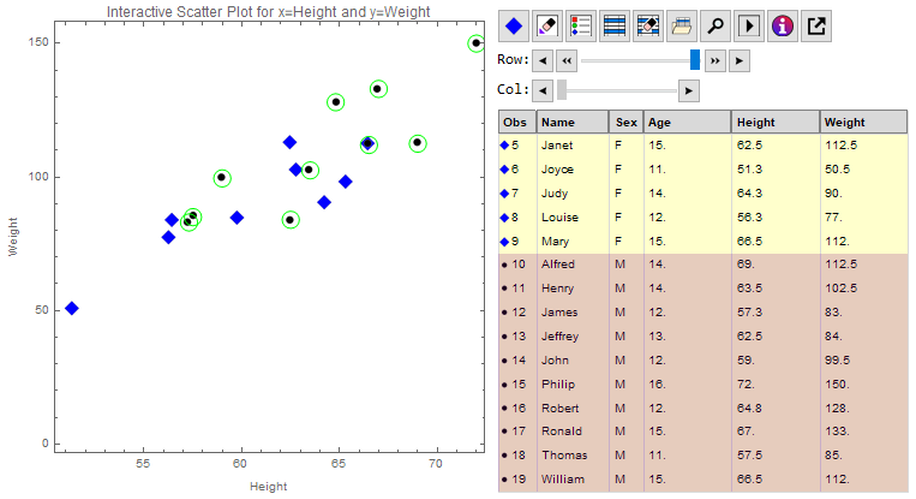The image size is (916, 499).
Task: Click the blue diamond marker beside Obs 5
Action: 505,145
